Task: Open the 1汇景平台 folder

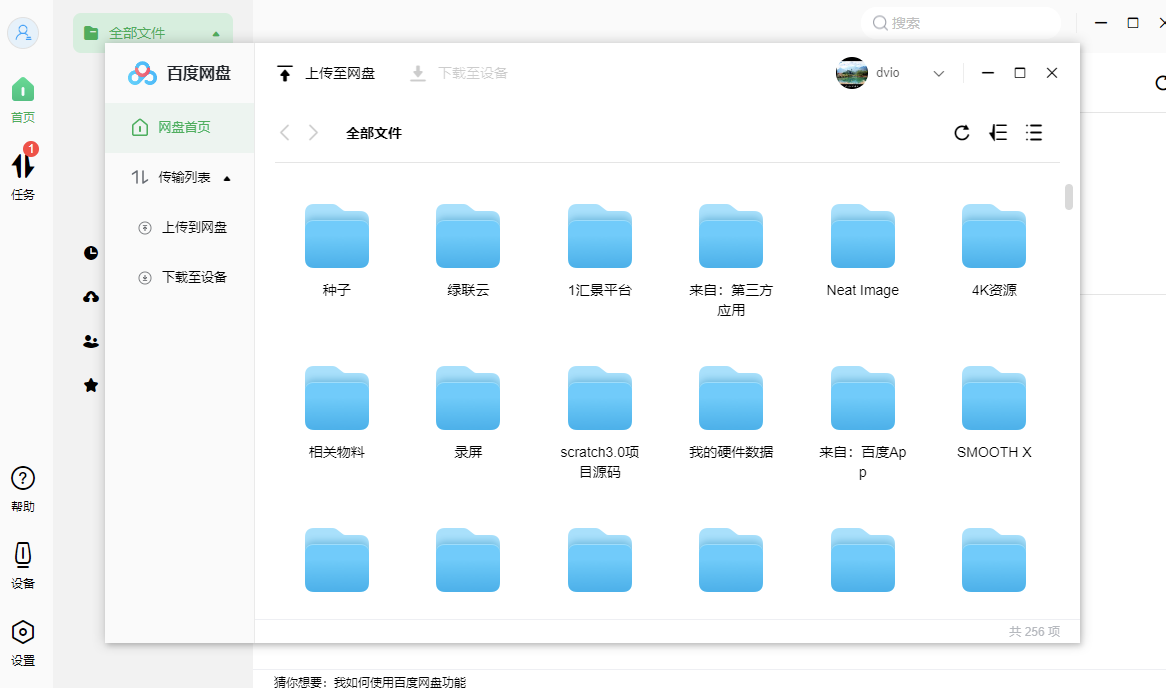Action: [x=599, y=237]
